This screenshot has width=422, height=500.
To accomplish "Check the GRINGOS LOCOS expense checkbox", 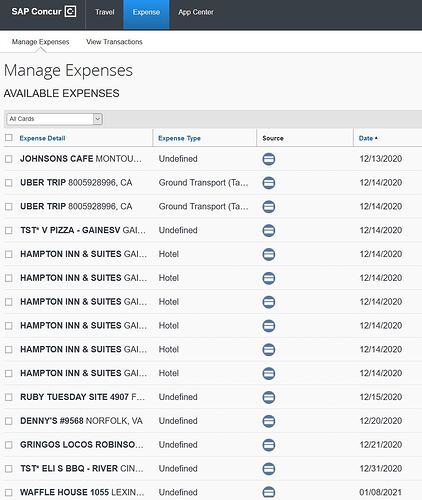I will (x=9, y=445).
